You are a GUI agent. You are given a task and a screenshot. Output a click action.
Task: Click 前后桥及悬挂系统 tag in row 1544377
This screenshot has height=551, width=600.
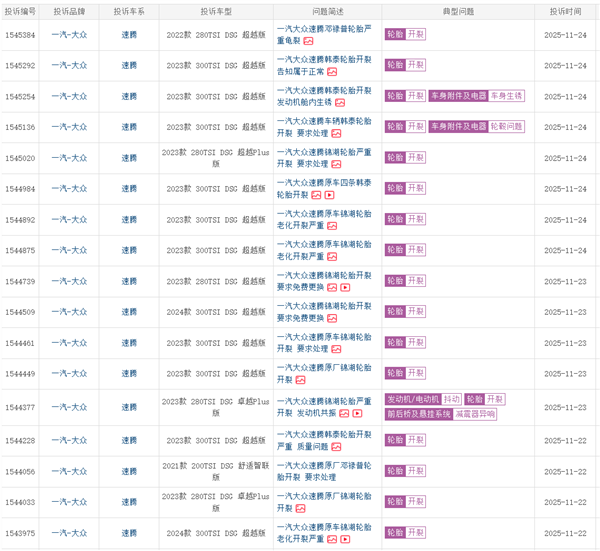418,413
